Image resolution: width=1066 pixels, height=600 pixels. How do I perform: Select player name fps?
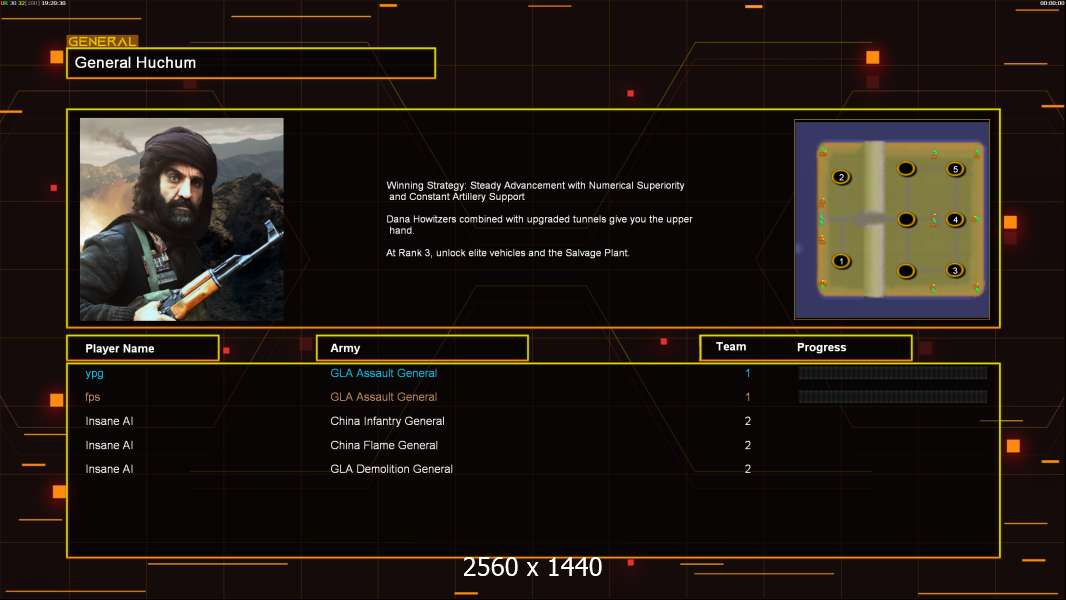(x=92, y=397)
